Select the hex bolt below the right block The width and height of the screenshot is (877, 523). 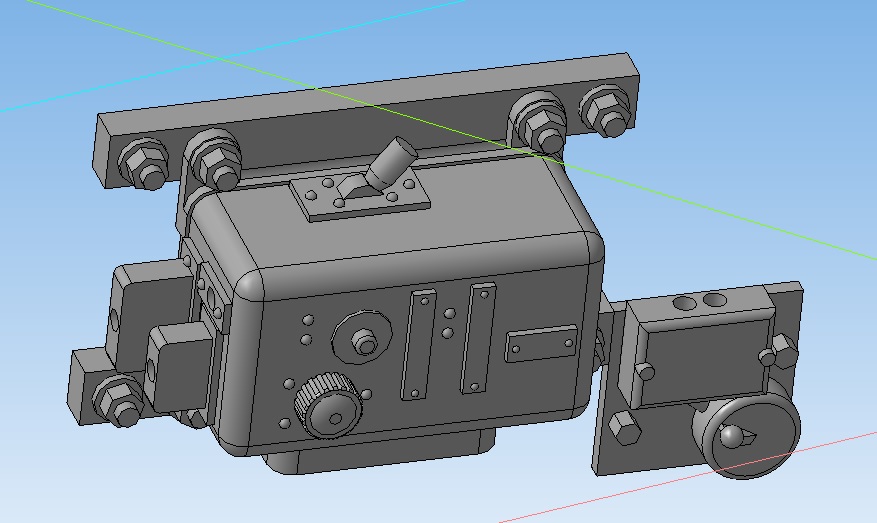(624, 428)
